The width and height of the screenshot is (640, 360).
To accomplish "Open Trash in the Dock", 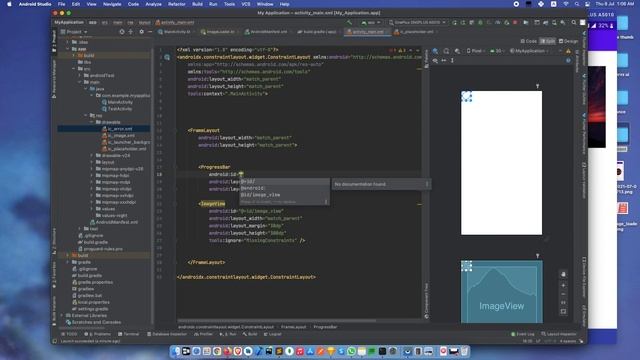I will (x=464, y=351).
